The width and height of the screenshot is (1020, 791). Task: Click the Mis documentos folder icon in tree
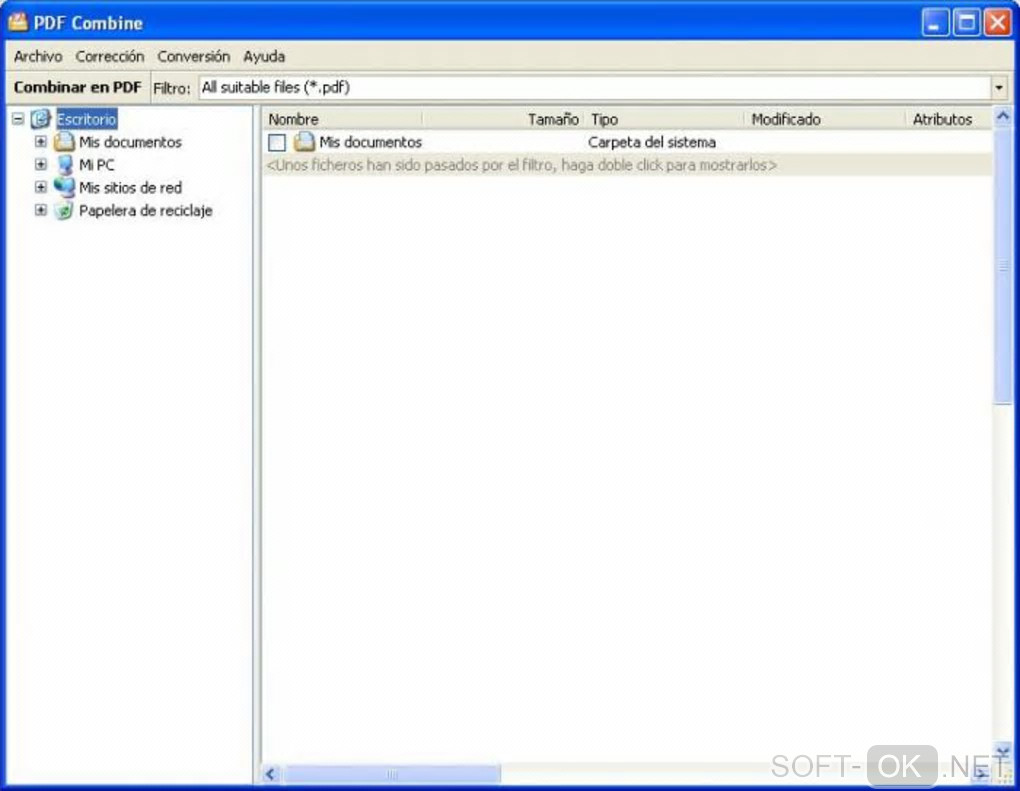pos(64,141)
